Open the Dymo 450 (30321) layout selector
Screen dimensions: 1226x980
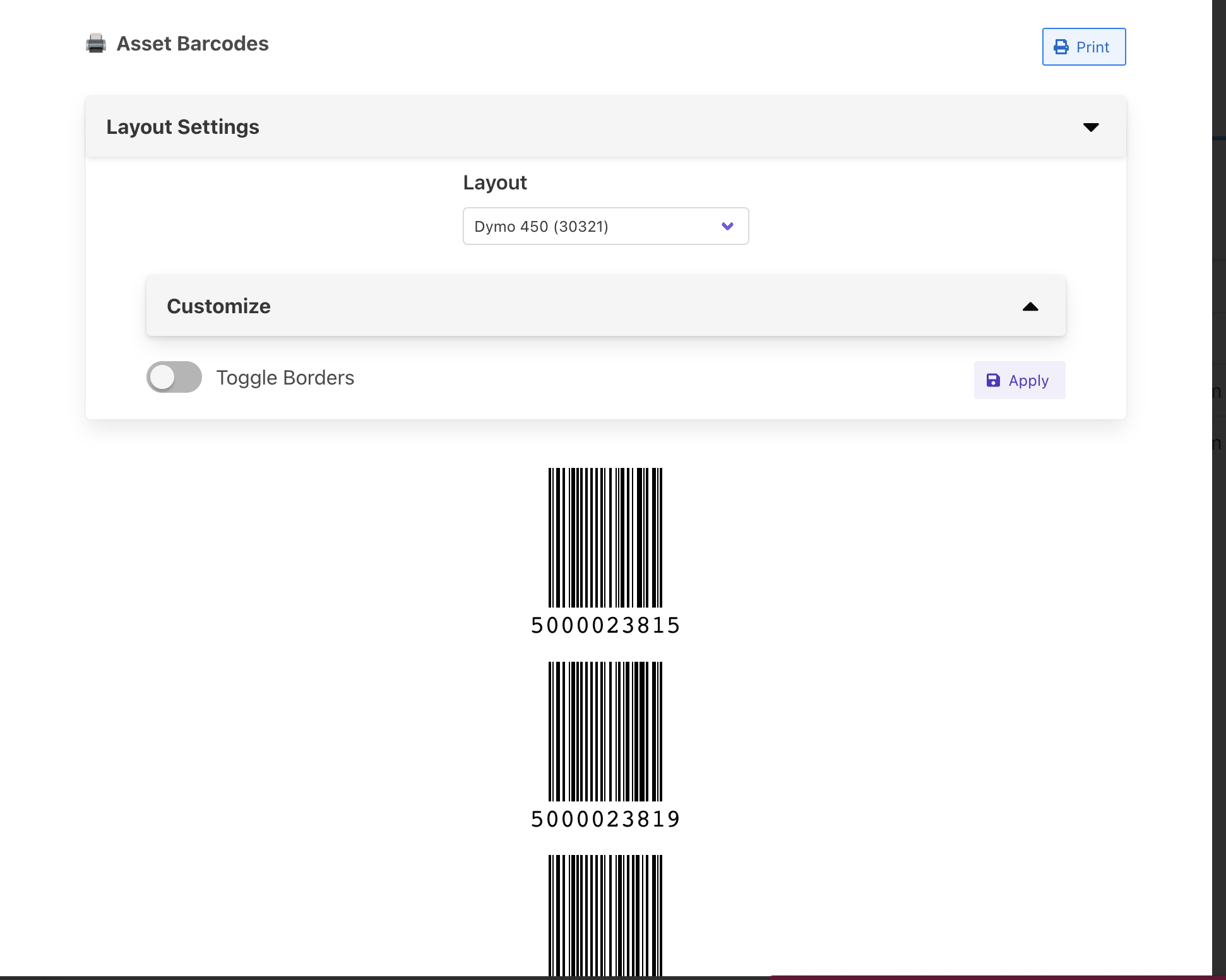tap(605, 226)
